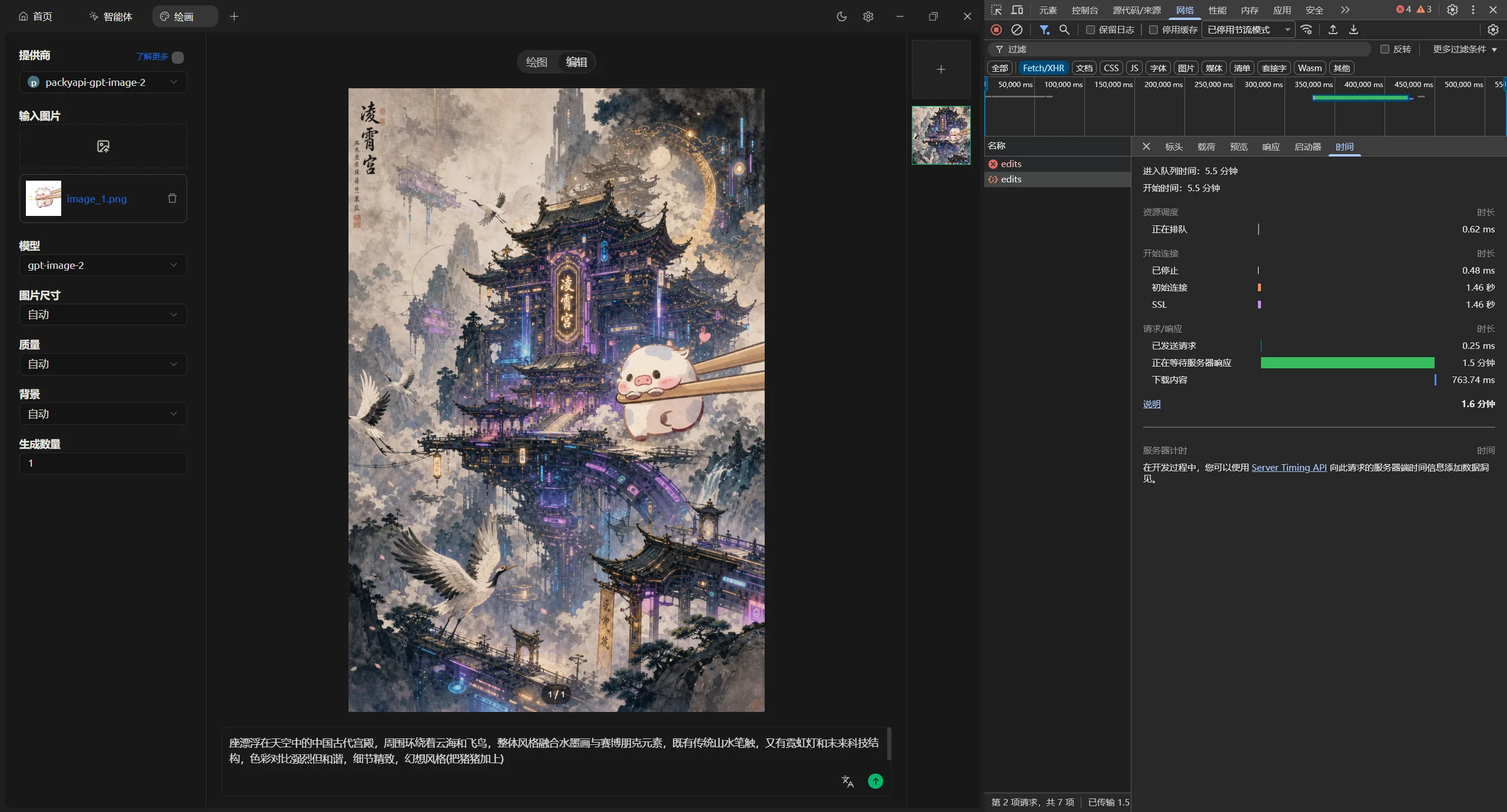
Task: Filter requests by 全部 type
Action: pos(1000,68)
